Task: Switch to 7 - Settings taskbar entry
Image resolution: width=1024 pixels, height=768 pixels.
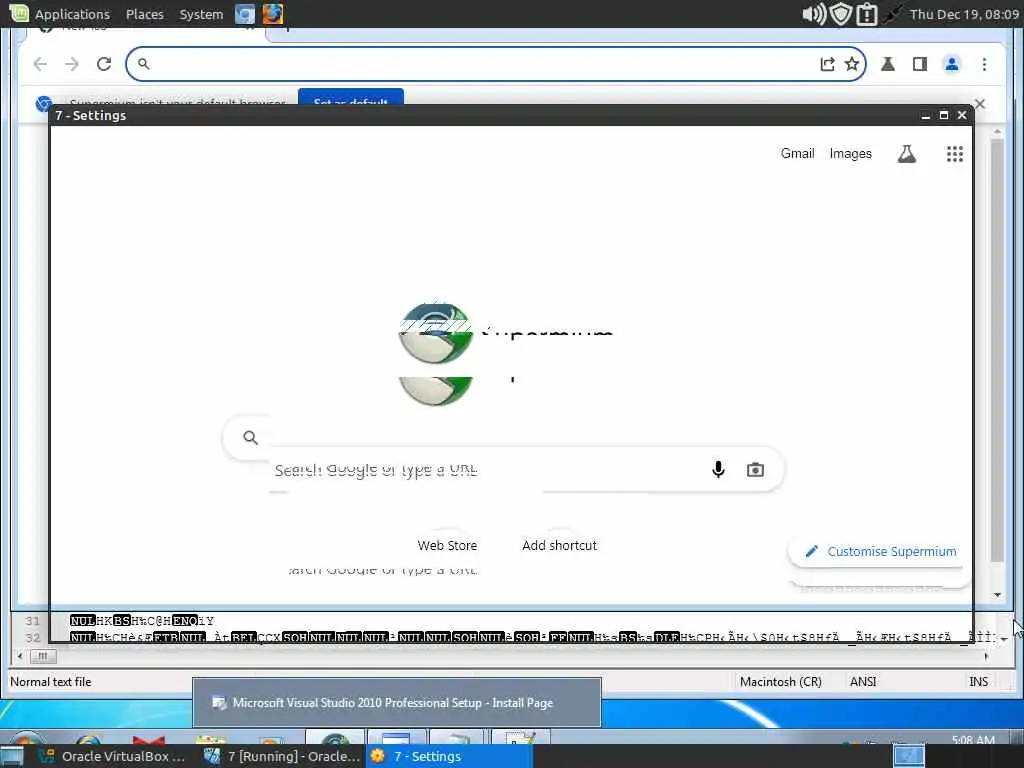Action: point(449,756)
